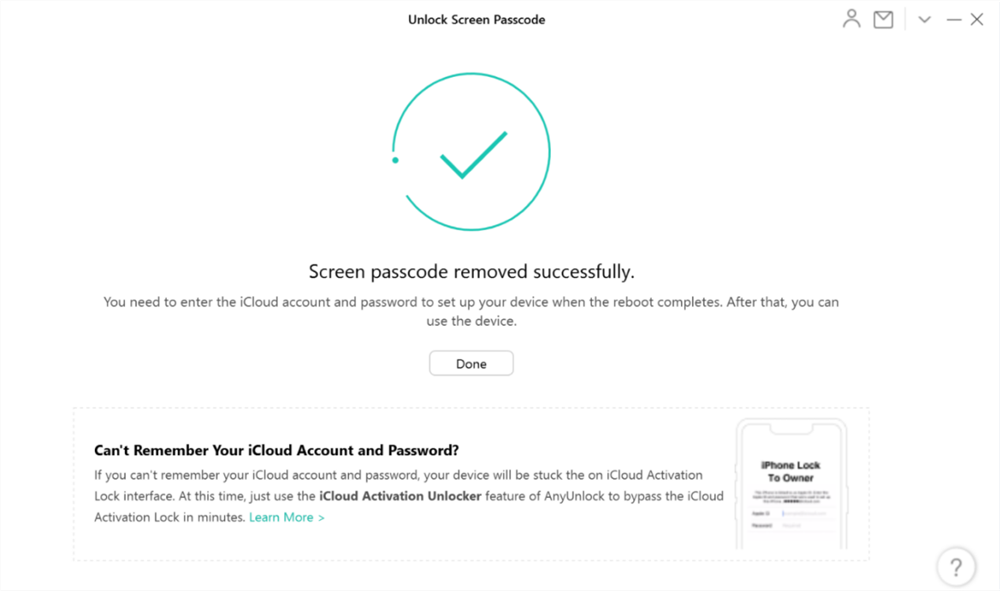Click the small dot on the circular ring

coord(395,160)
